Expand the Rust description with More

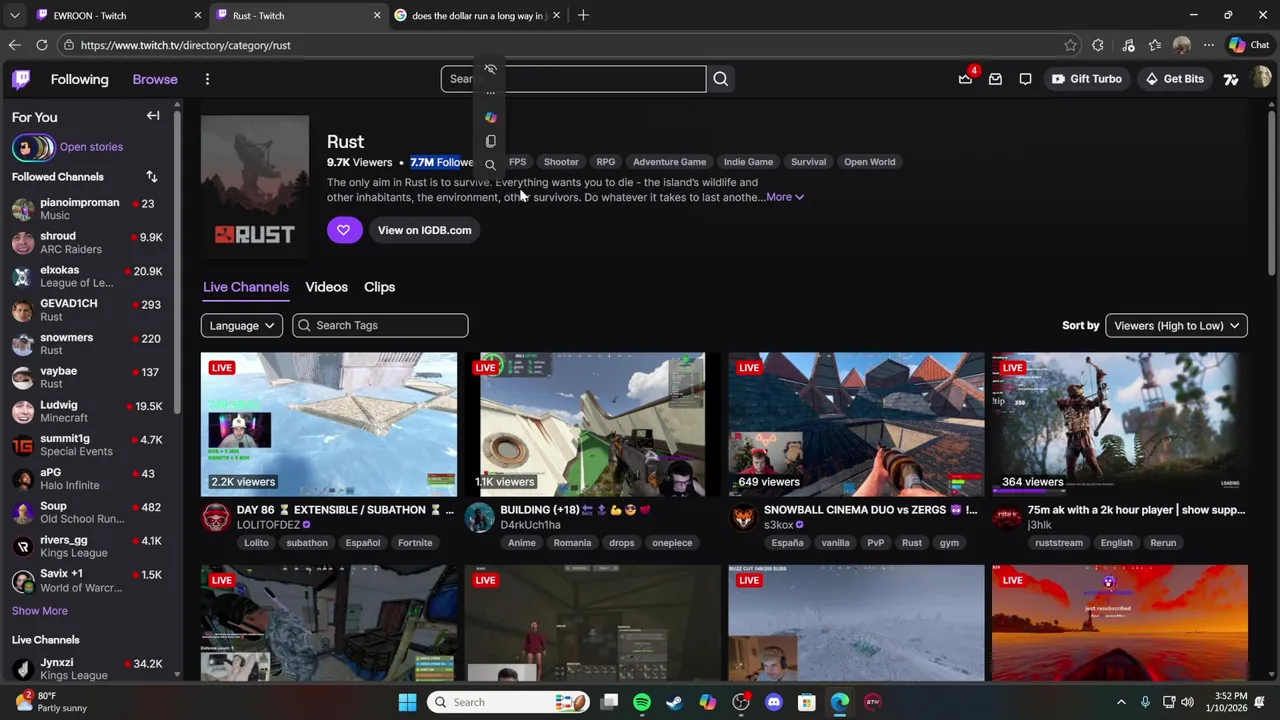click(785, 197)
